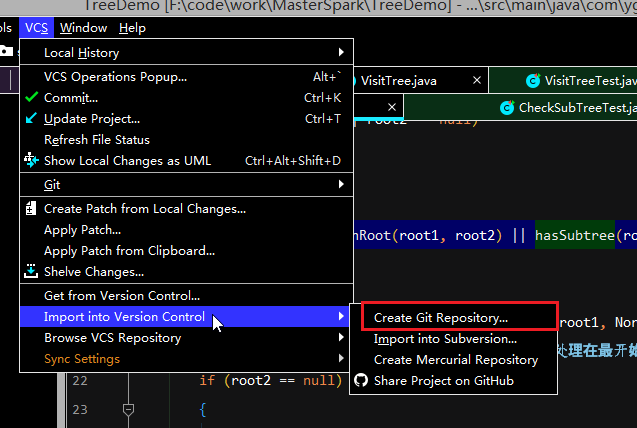Click line number 22 in gutter

coord(80,380)
